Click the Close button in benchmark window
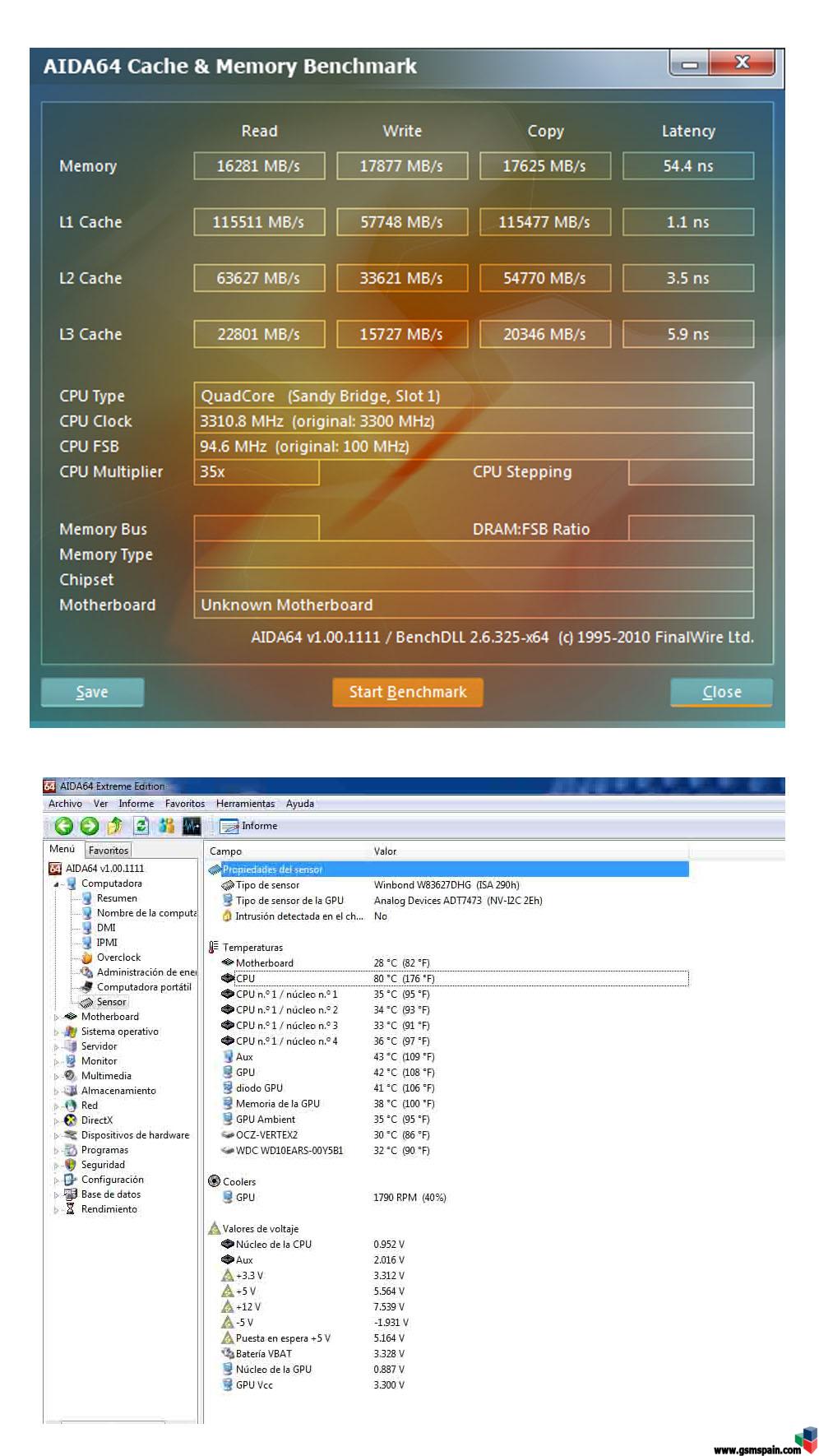 tap(722, 692)
